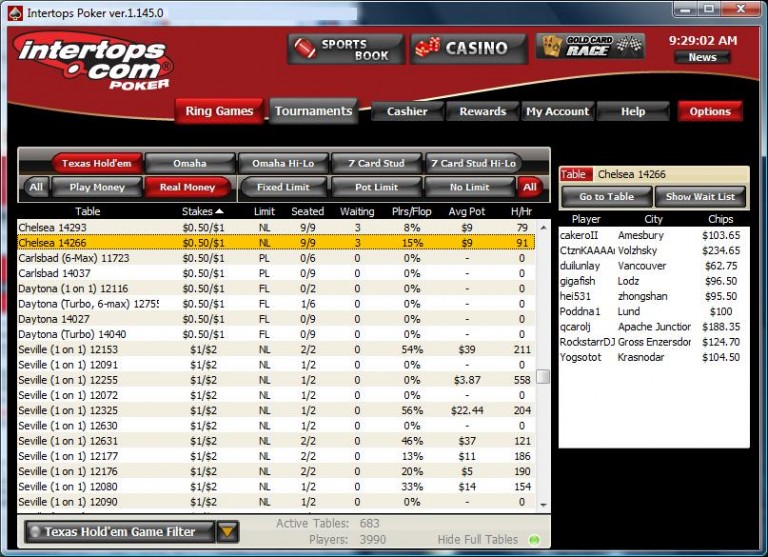Show Wait List for the table

pyautogui.click(x=700, y=196)
